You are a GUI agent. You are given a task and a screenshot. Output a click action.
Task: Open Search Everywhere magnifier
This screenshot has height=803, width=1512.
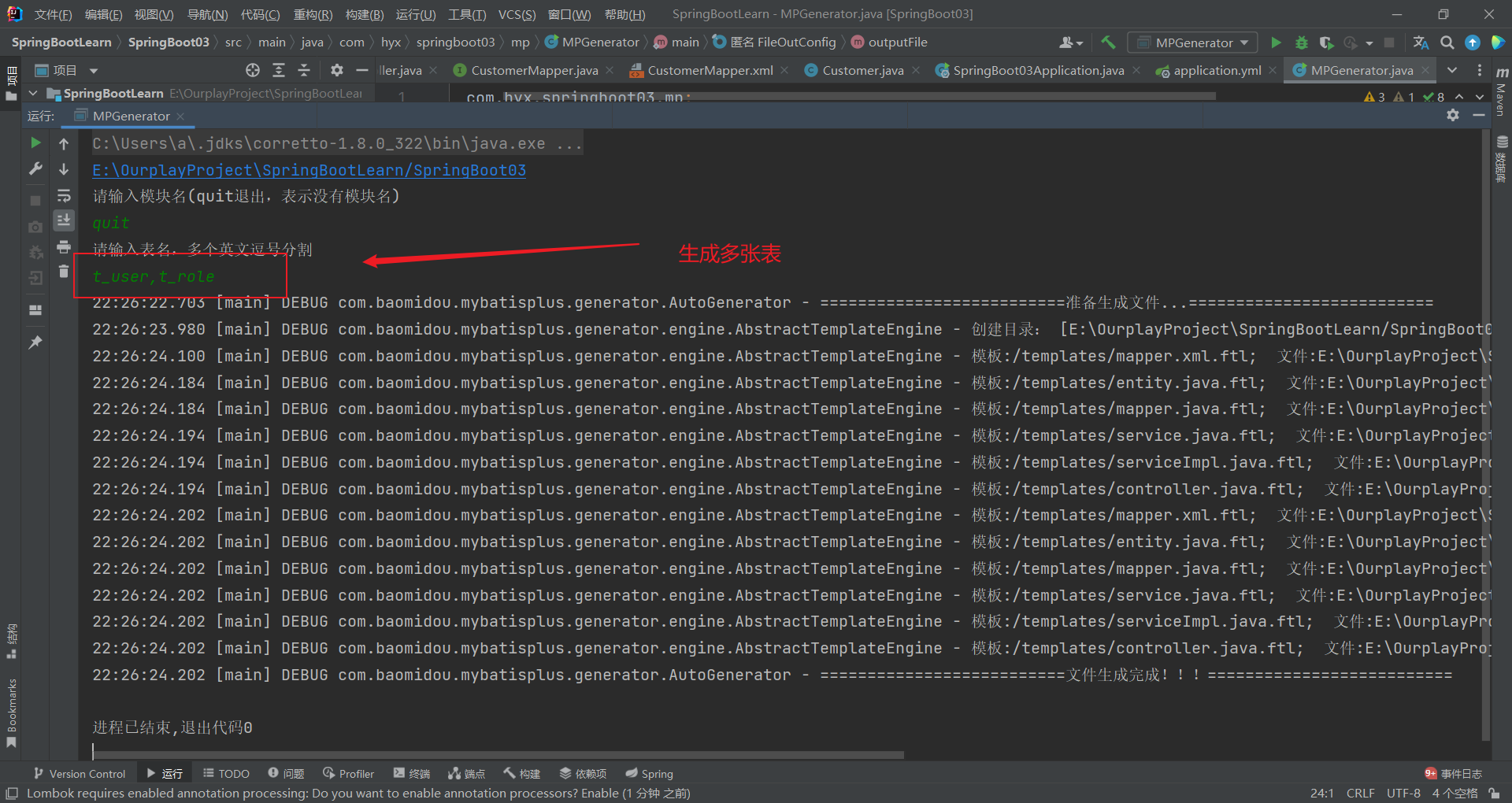1447,43
